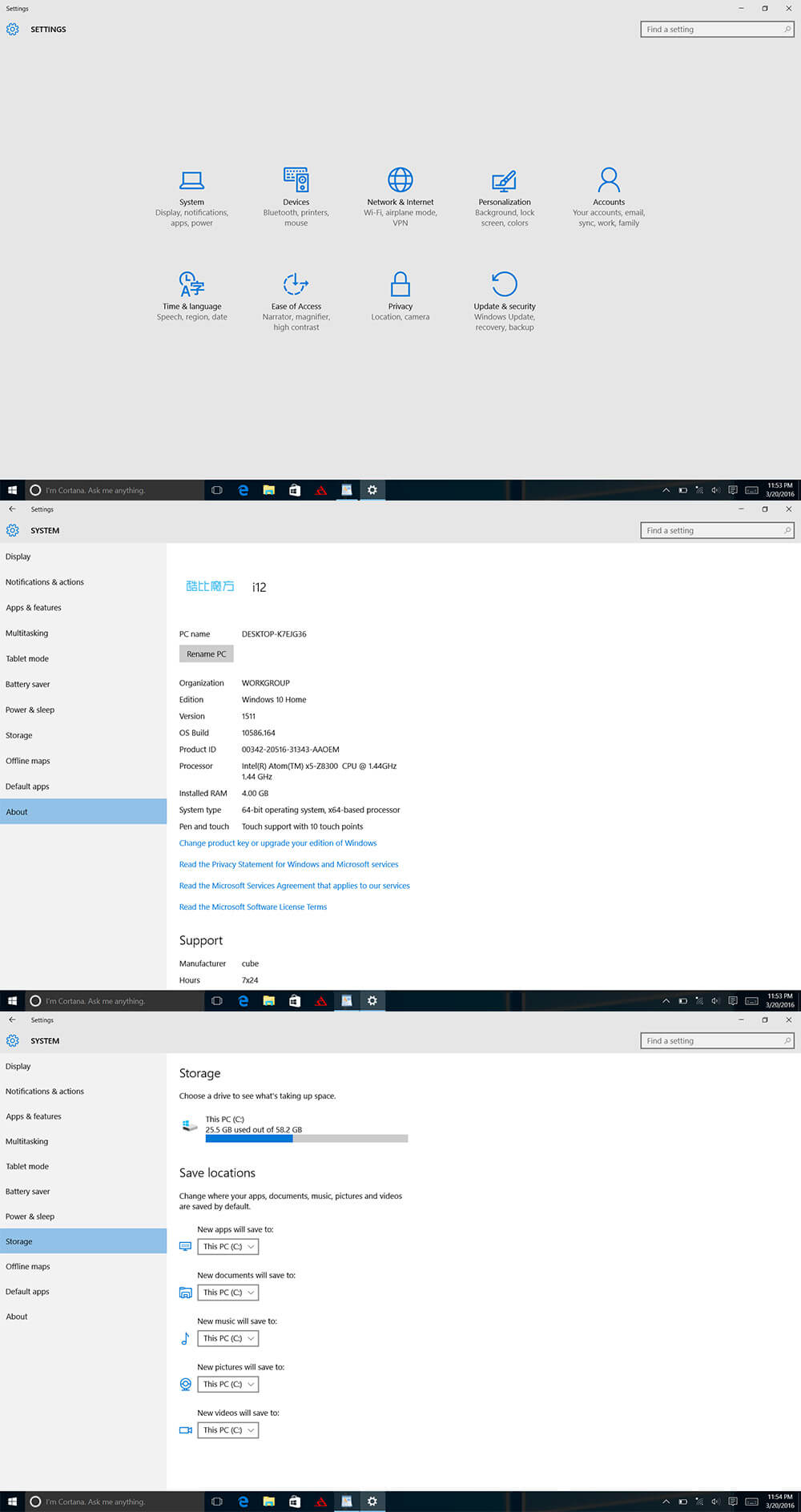Open the Privacy settings tile

click(x=400, y=296)
